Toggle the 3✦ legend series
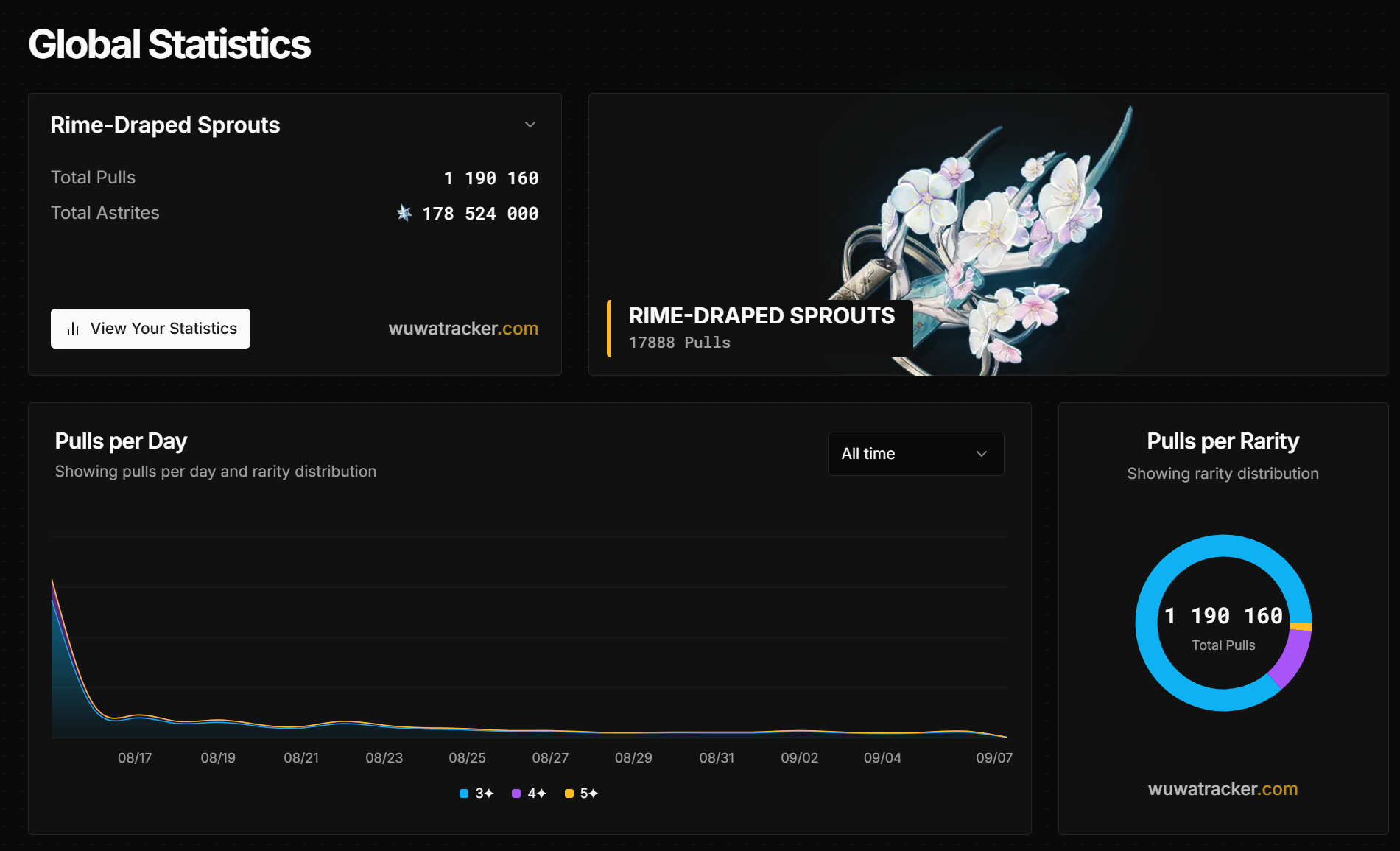1400x851 pixels. pyautogui.click(x=476, y=794)
